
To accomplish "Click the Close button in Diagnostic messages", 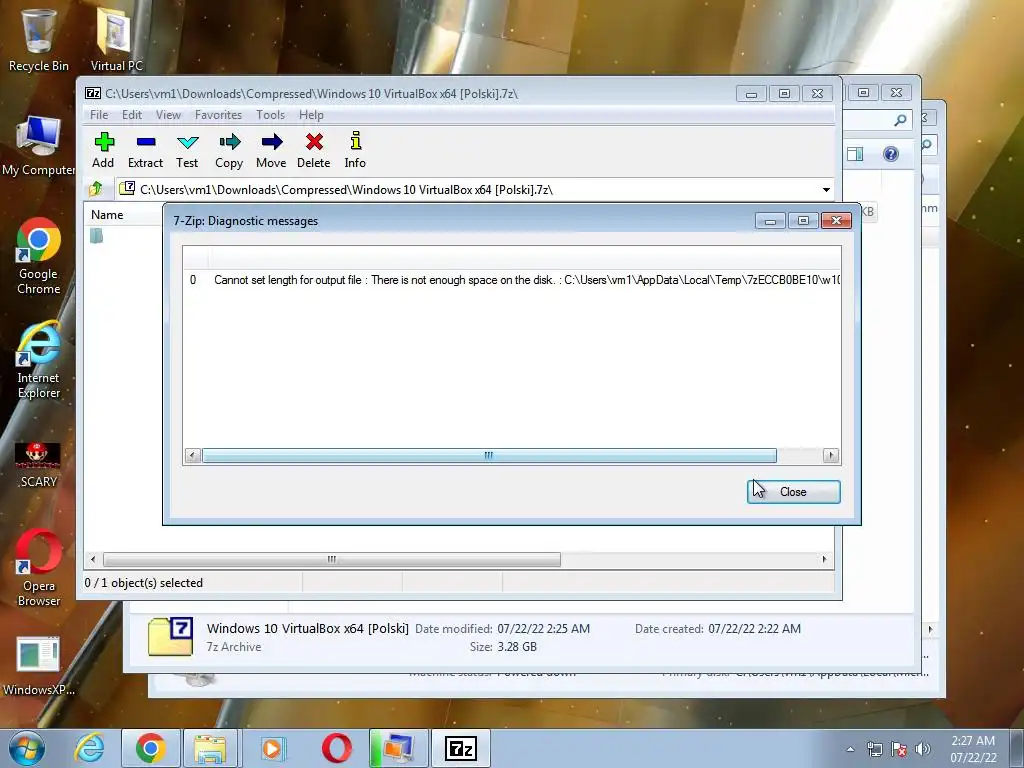I will pyautogui.click(x=793, y=492).
